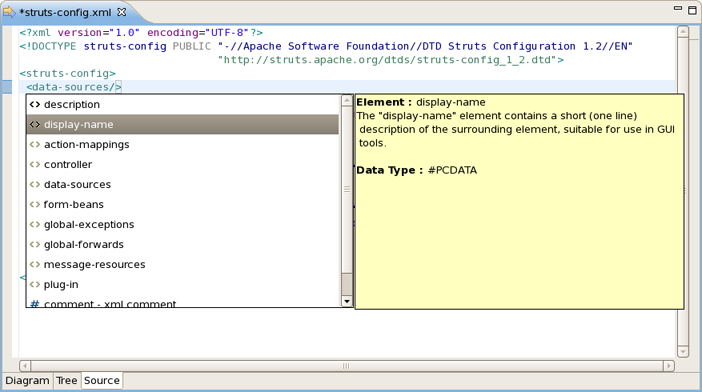Choose comment - xml comment proposal
The image size is (702, 392).
point(183,303)
